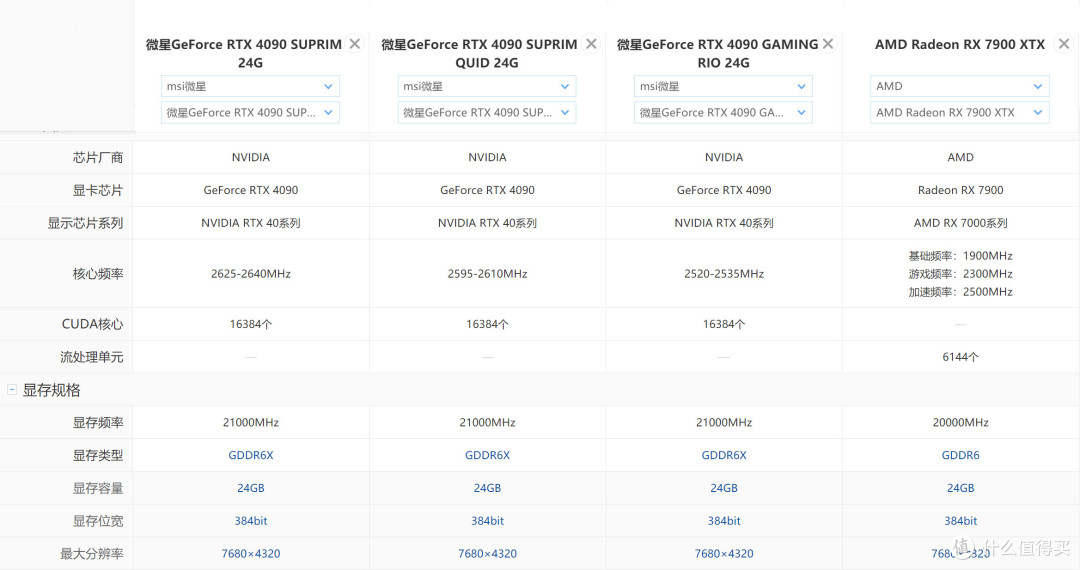Open first column's model dropdown under SUPRIM 24G
The height and width of the screenshot is (570, 1080).
tap(250, 112)
